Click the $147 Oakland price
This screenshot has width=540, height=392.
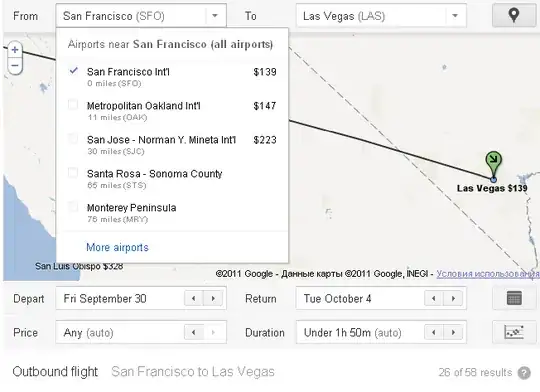265,106
